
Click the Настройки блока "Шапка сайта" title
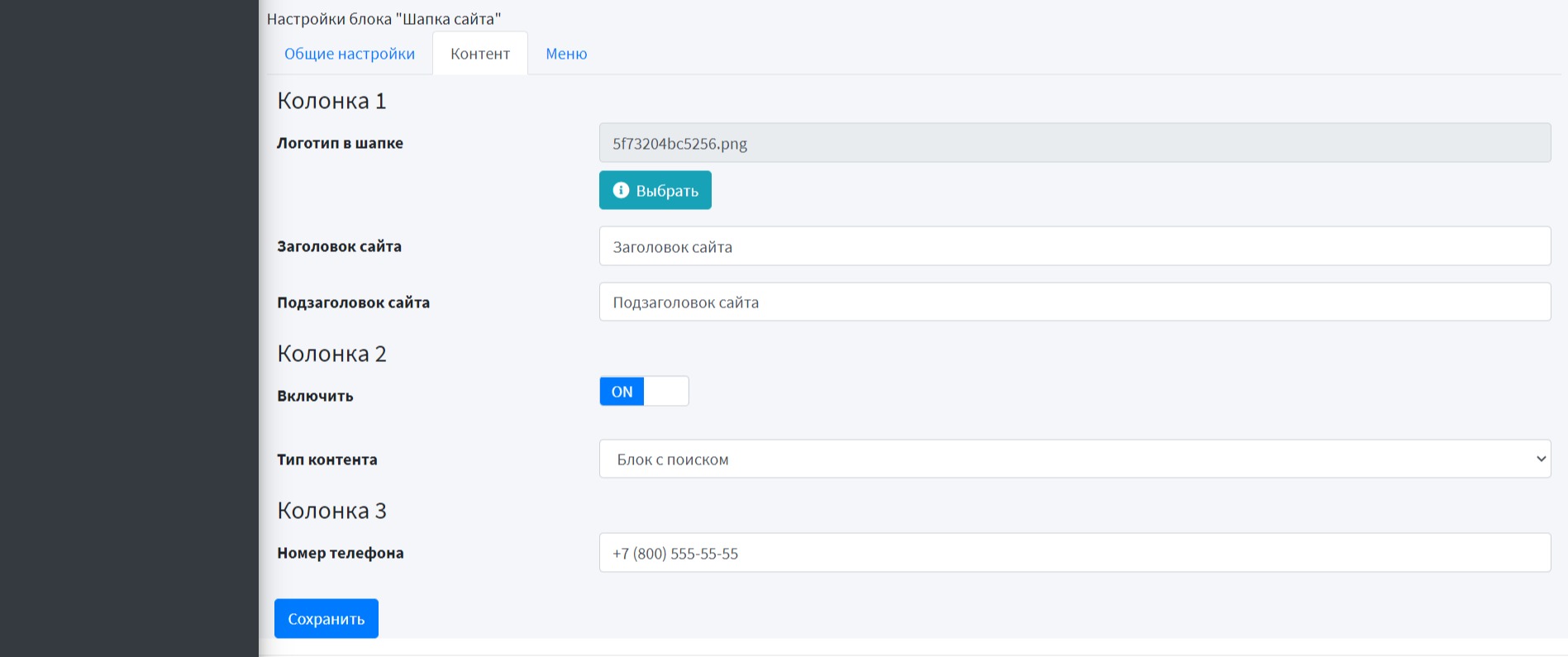coord(384,18)
